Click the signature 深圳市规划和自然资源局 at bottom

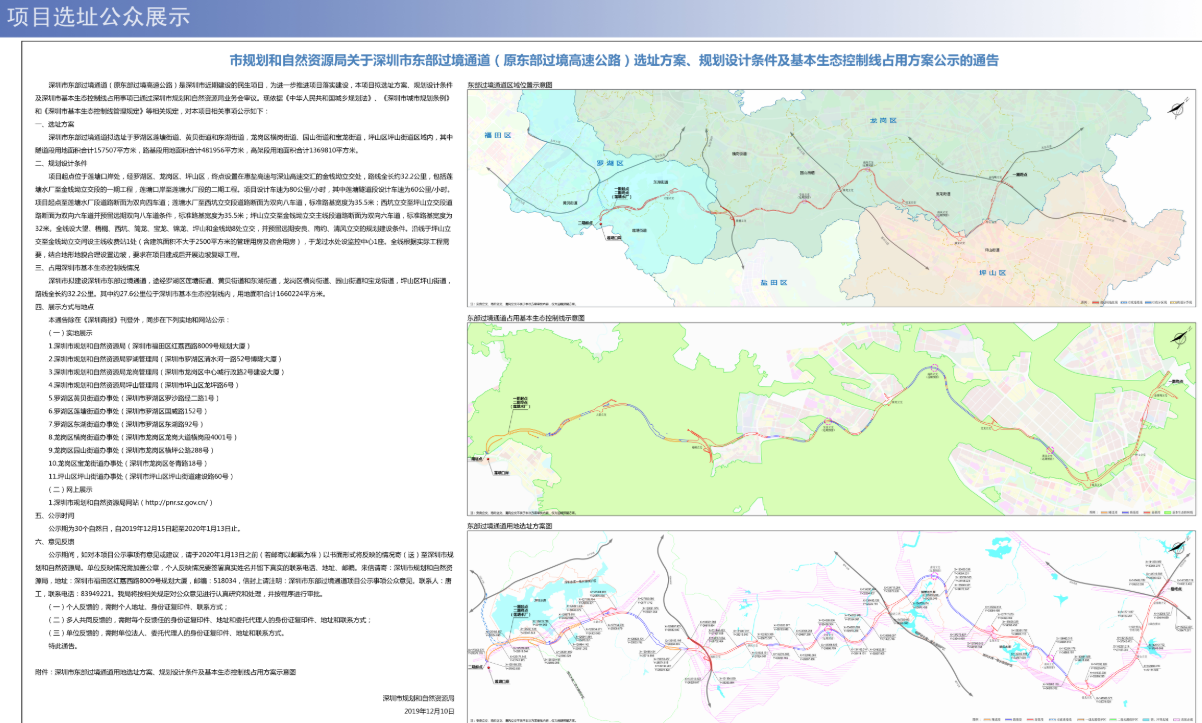pyautogui.click(x=417, y=698)
